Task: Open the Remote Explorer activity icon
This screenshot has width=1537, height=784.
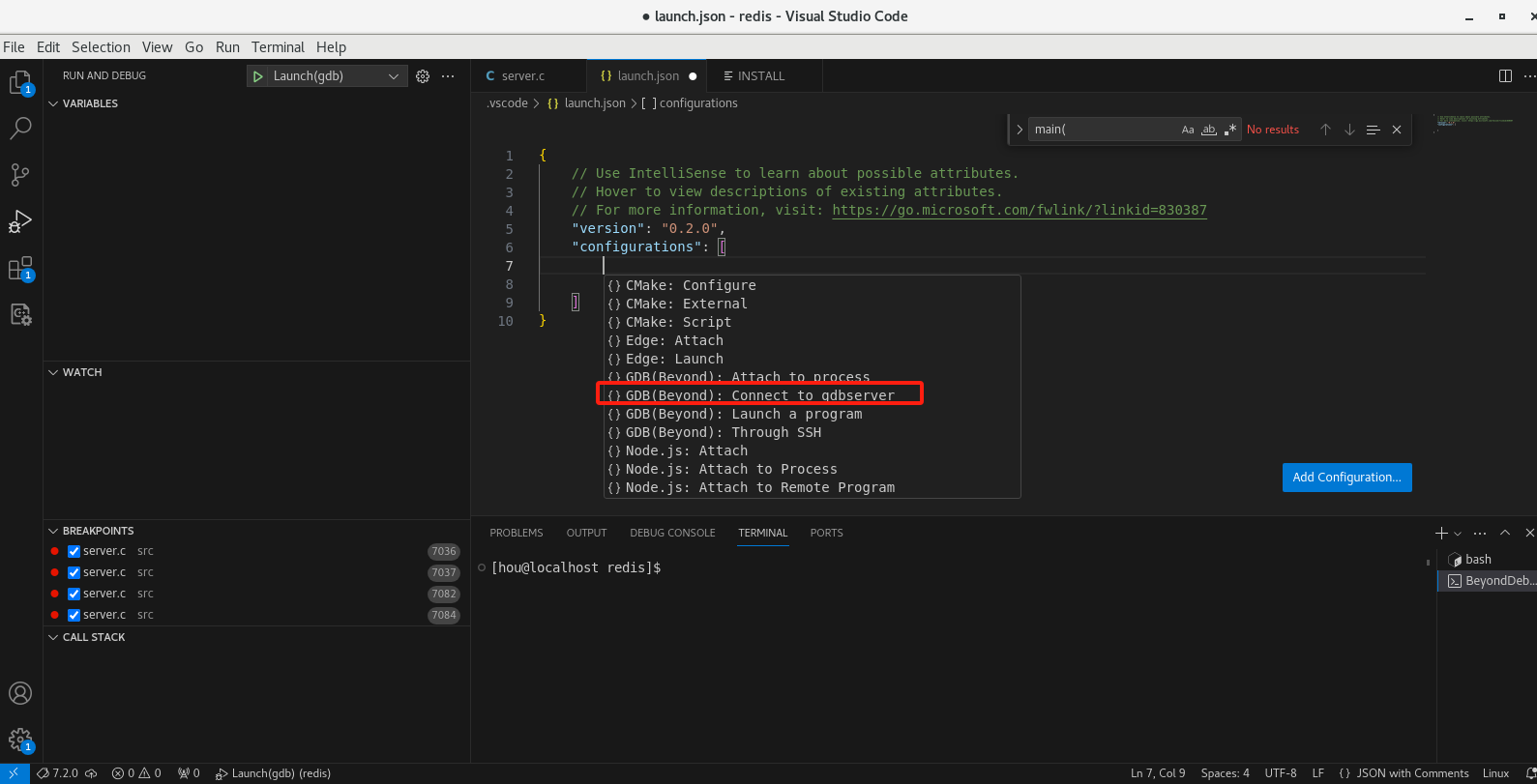Action: point(20,314)
